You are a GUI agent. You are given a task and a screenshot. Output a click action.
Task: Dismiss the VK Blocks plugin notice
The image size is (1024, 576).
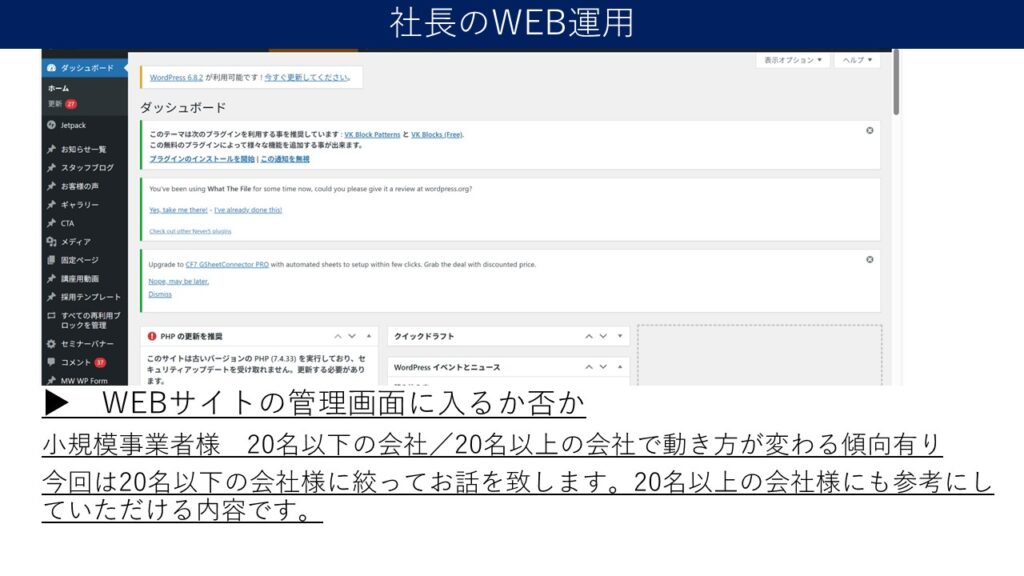869,130
